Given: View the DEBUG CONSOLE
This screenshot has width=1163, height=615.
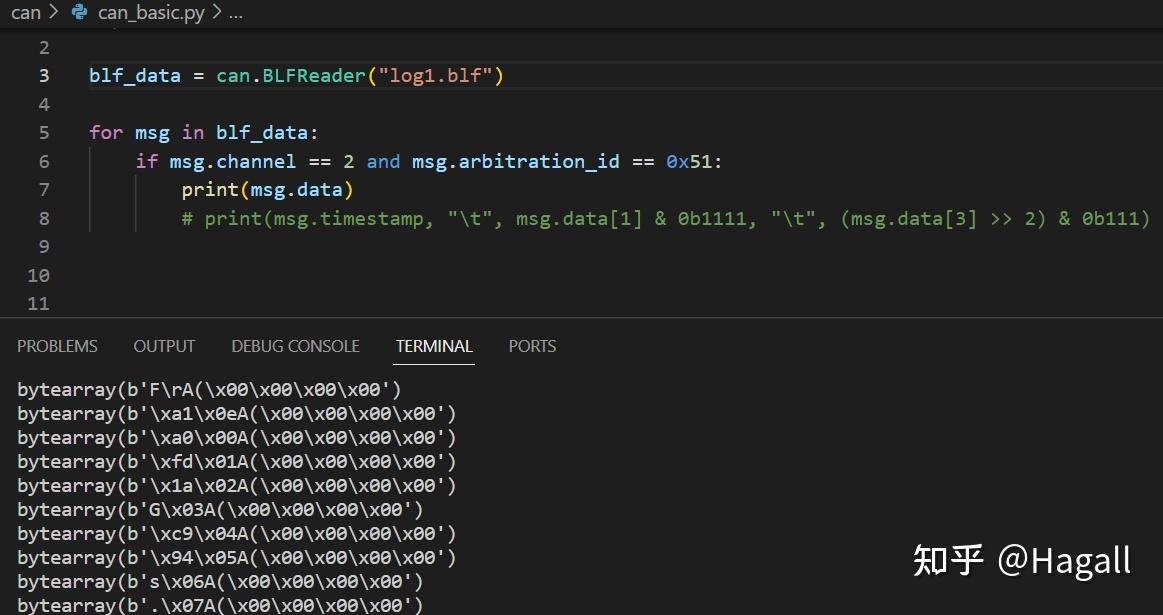Looking at the screenshot, I should coord(295,346).
